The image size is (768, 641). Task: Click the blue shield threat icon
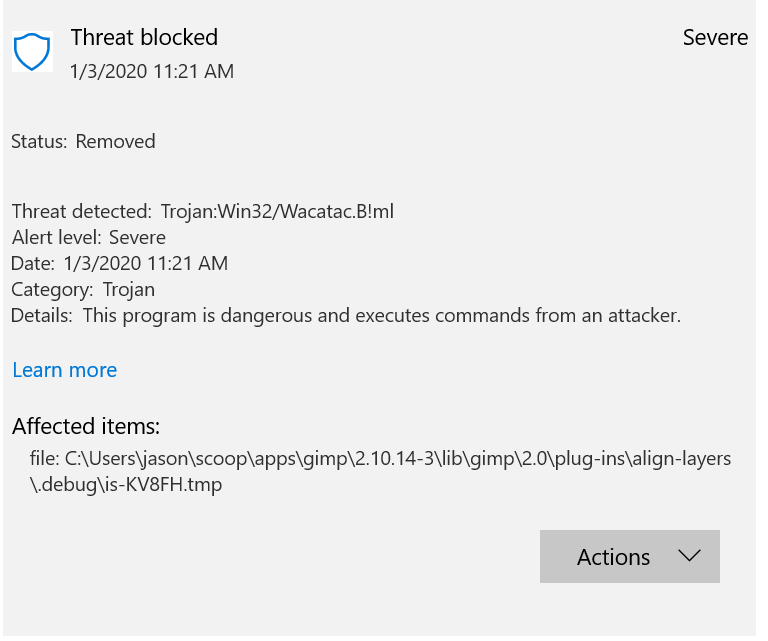coord(32,51)
